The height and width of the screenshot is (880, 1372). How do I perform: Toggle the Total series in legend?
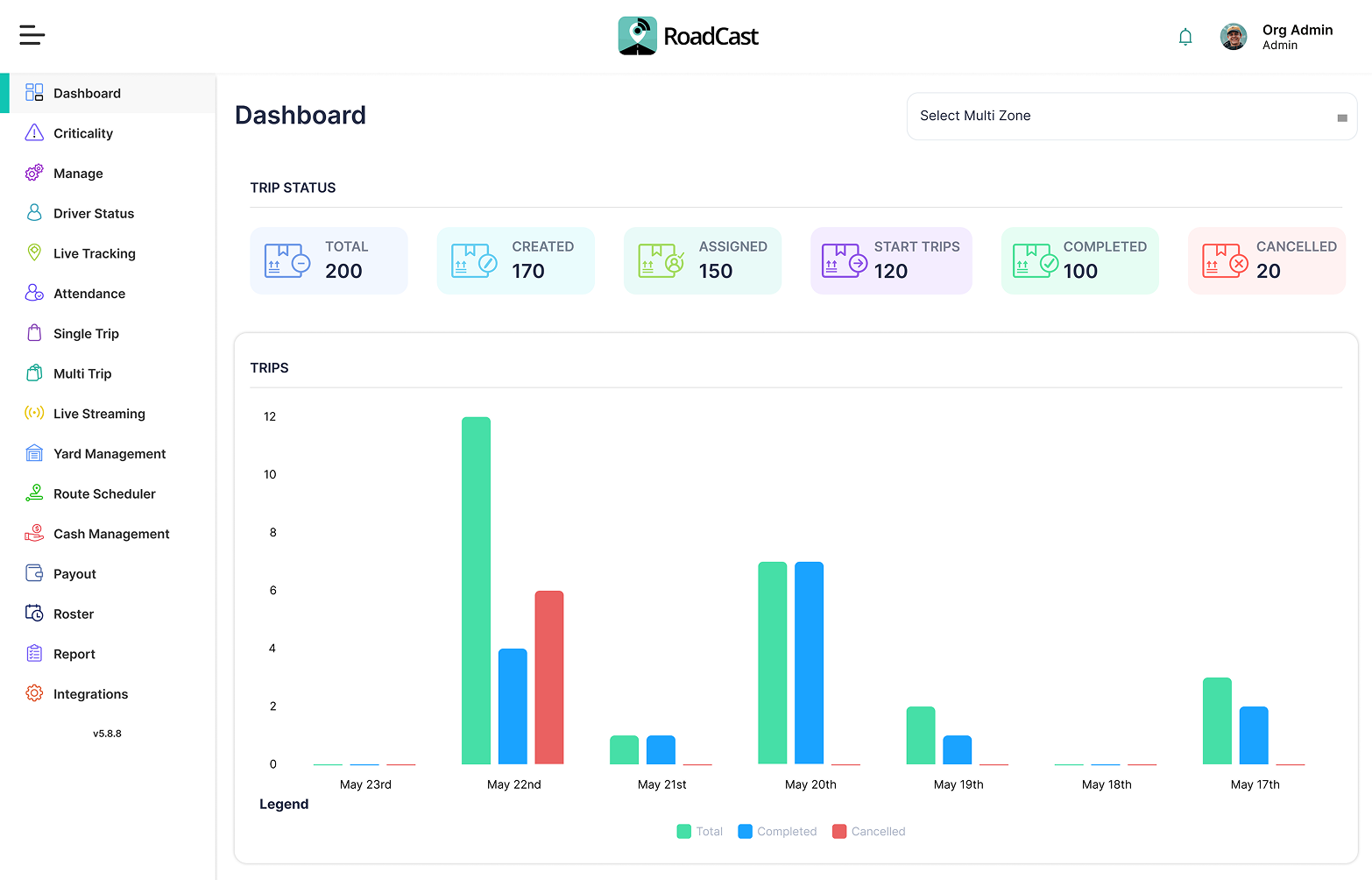coord(700,832)
